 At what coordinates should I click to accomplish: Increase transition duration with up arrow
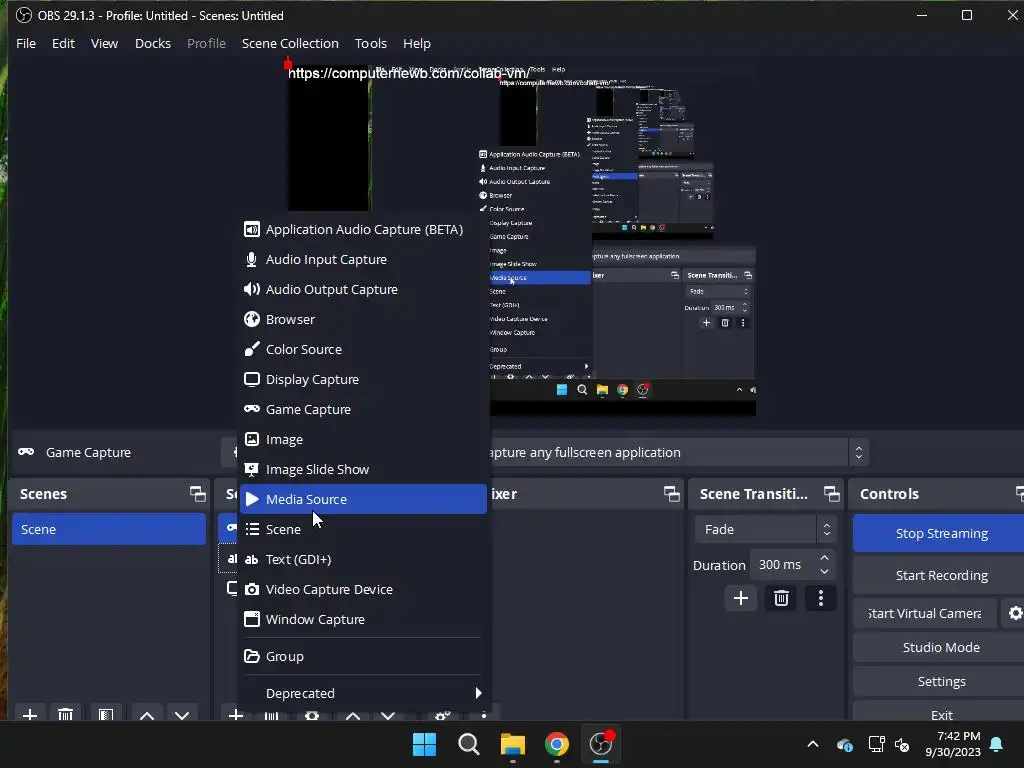[824, 558]
